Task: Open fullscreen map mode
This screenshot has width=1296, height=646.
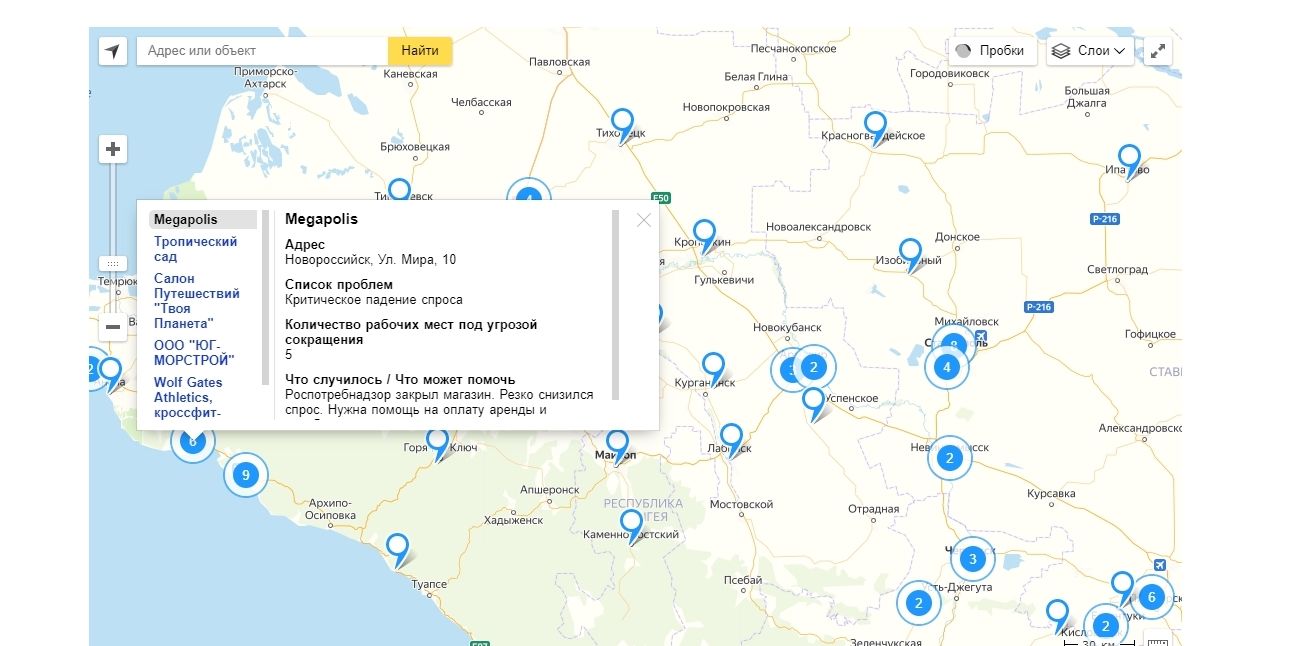Action: pos(1158,51)
